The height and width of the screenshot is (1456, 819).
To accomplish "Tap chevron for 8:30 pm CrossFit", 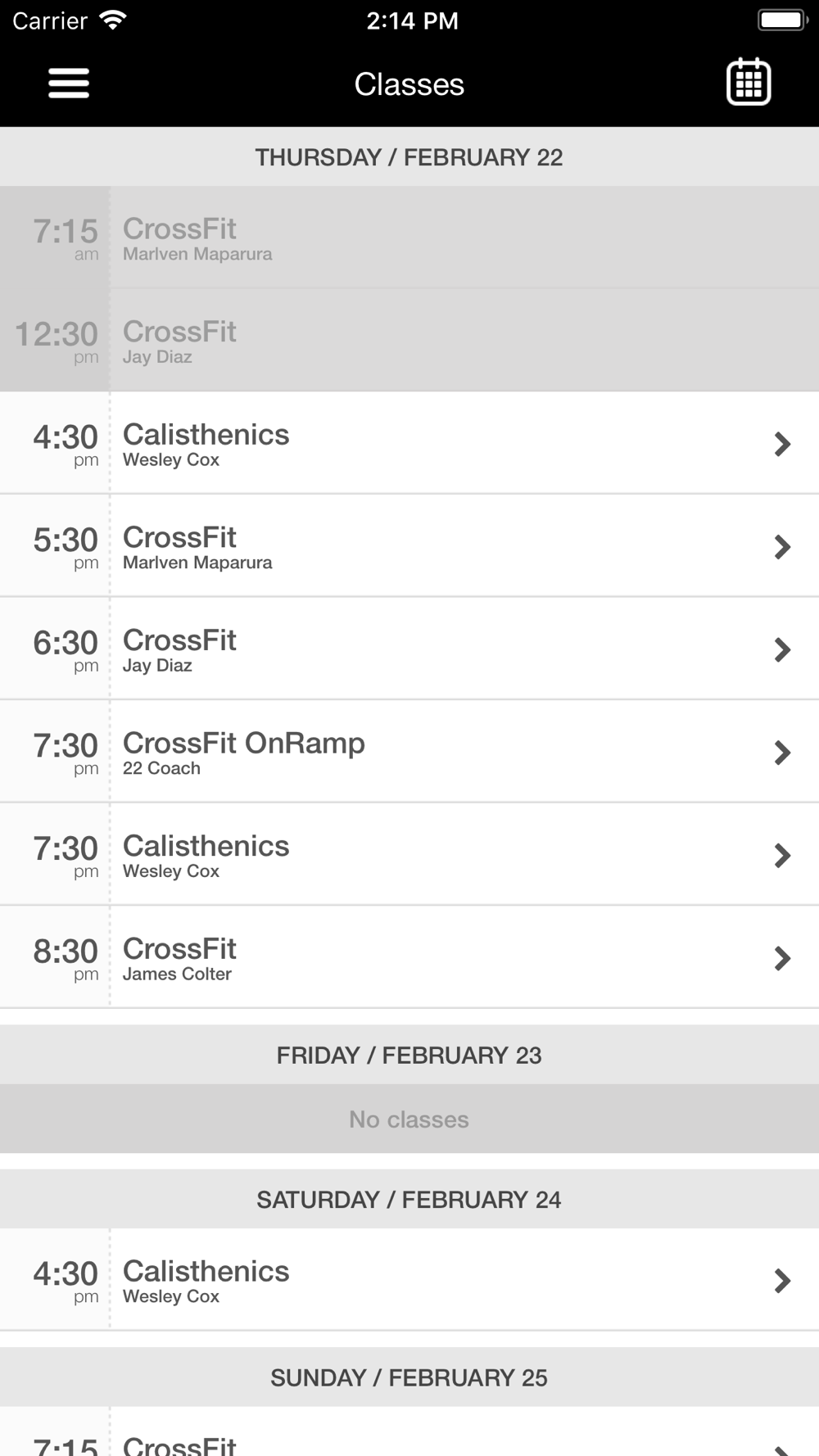I will [782, 958].
